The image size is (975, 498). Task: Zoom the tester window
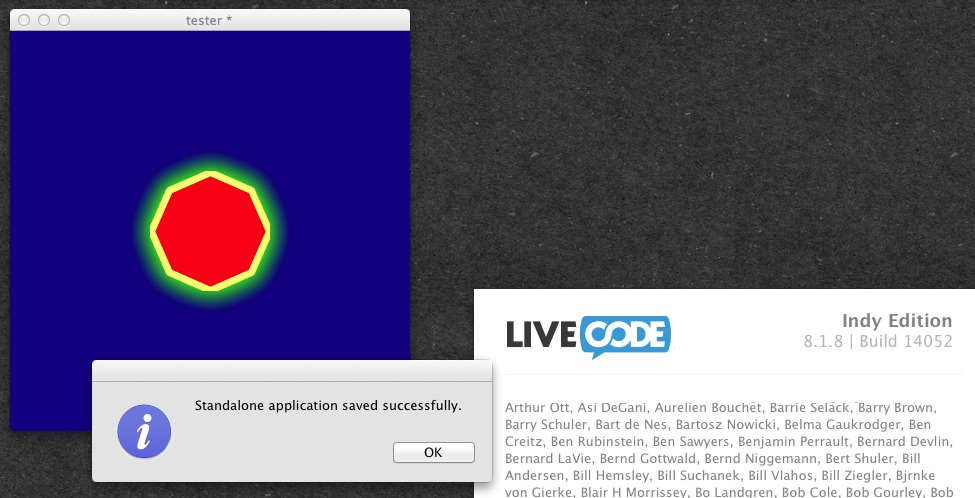pos(64,20)
